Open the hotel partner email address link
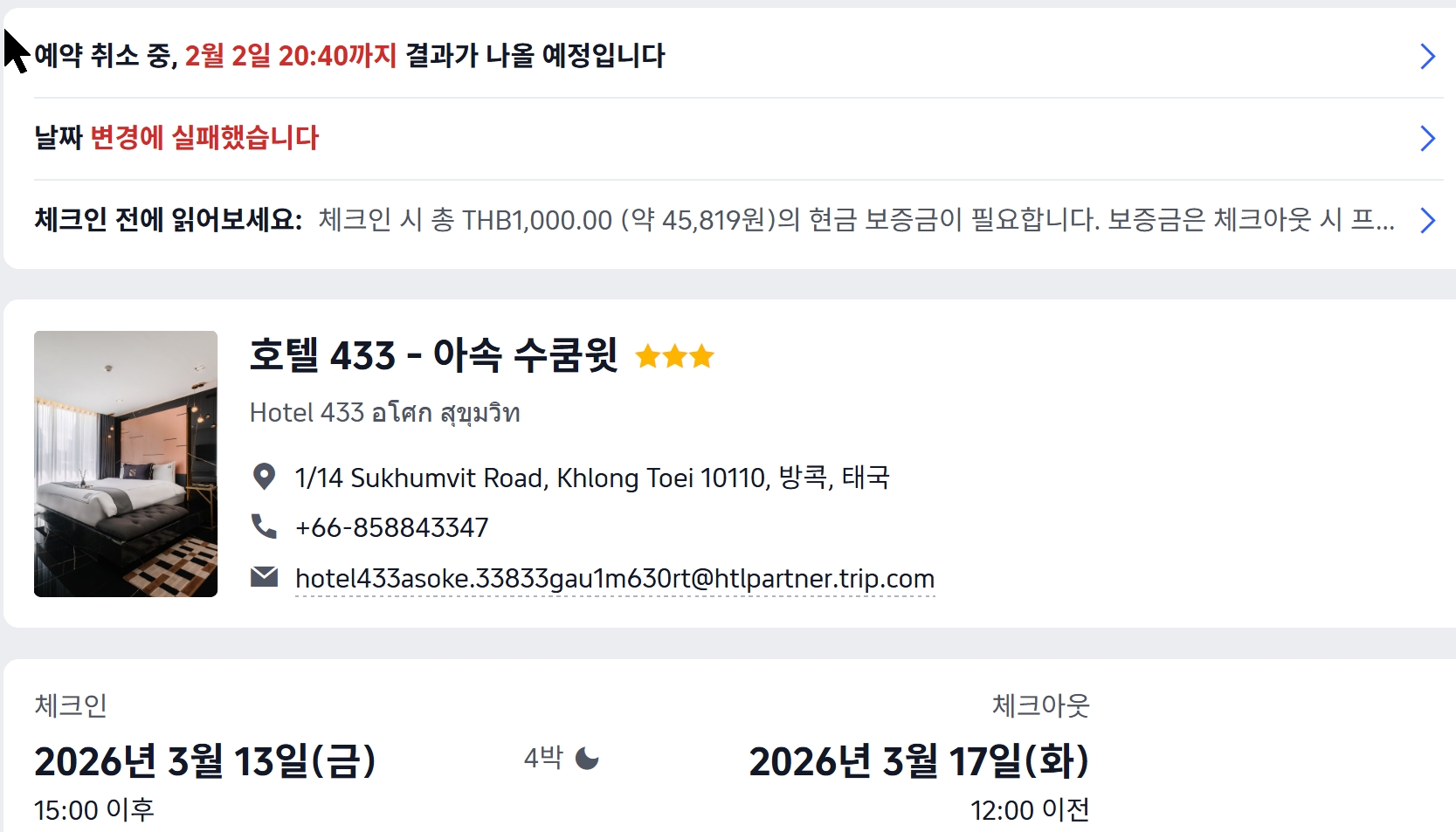This screenshot has width=1456, height=832. click(x=614, y=578)
